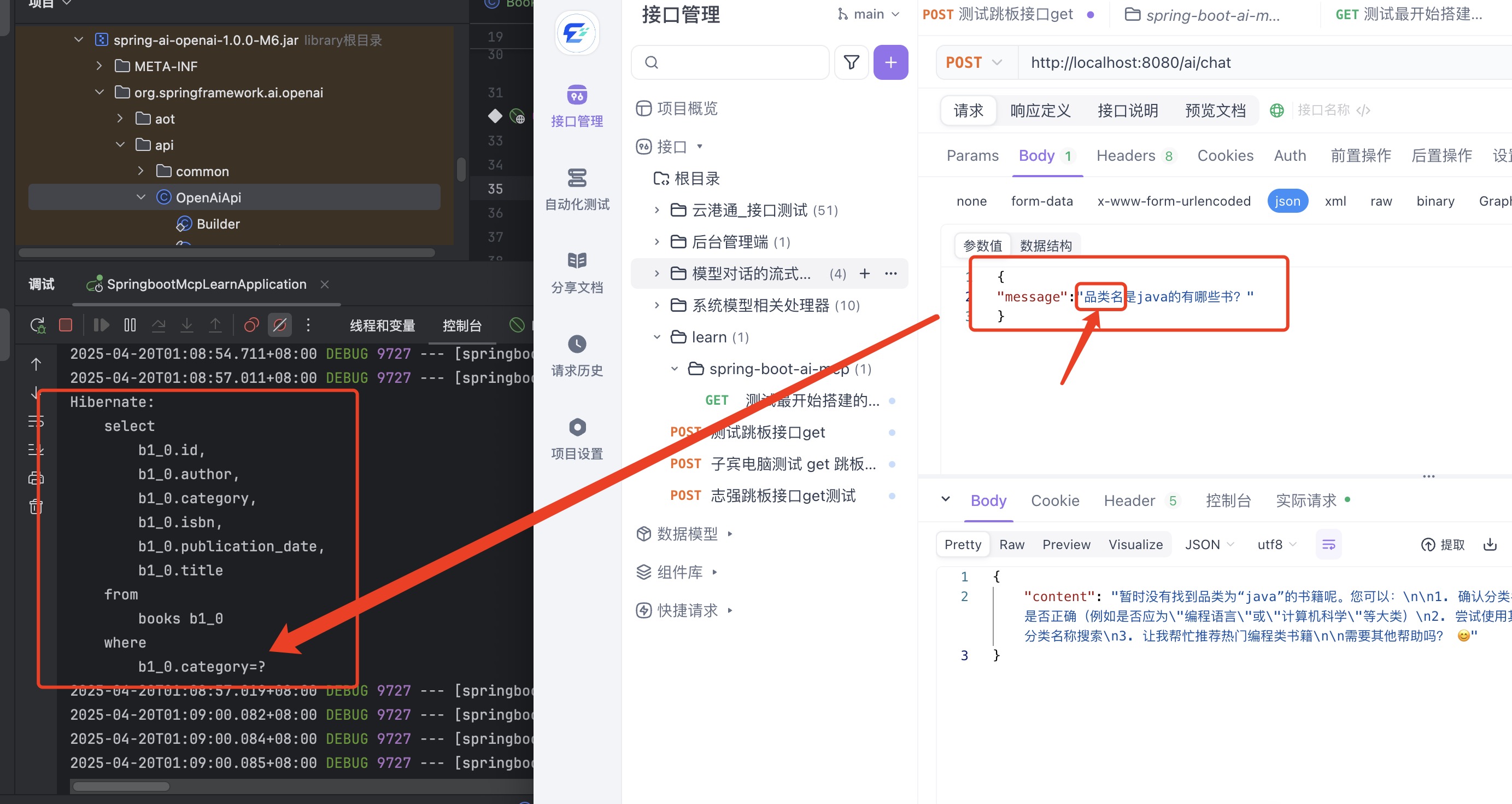The height and width of the screenshot is (804, 1512).
Task: Switch to 线程和变量 debugger tab
Action: click(383, 325)
